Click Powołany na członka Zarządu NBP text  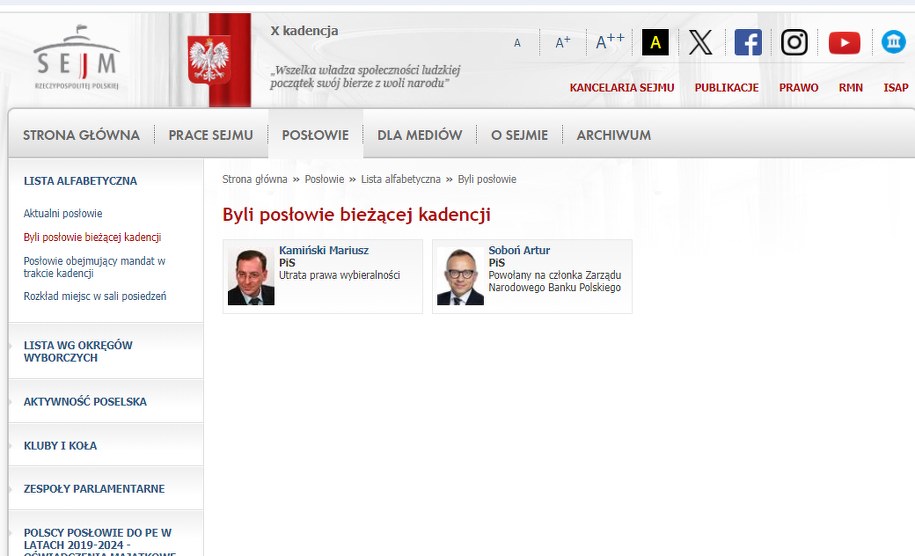554,281
